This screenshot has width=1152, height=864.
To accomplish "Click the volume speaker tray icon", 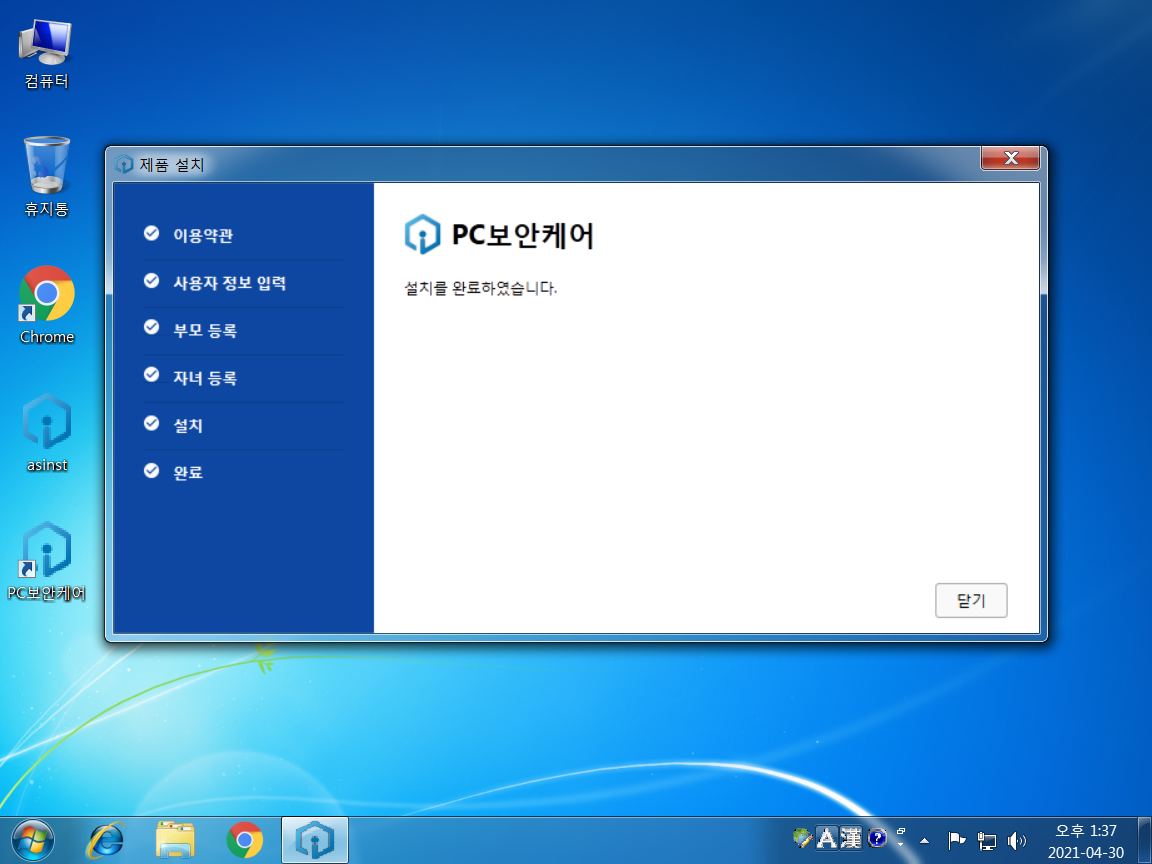I will [x=1016, y=840].
